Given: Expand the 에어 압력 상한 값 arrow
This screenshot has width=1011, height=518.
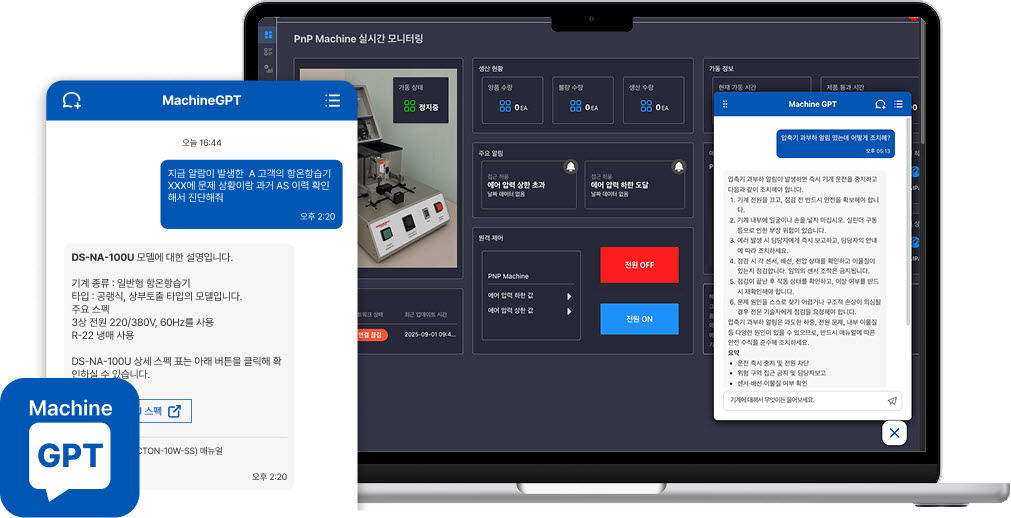Looking at the screenshot, I should tap(569, 312).
